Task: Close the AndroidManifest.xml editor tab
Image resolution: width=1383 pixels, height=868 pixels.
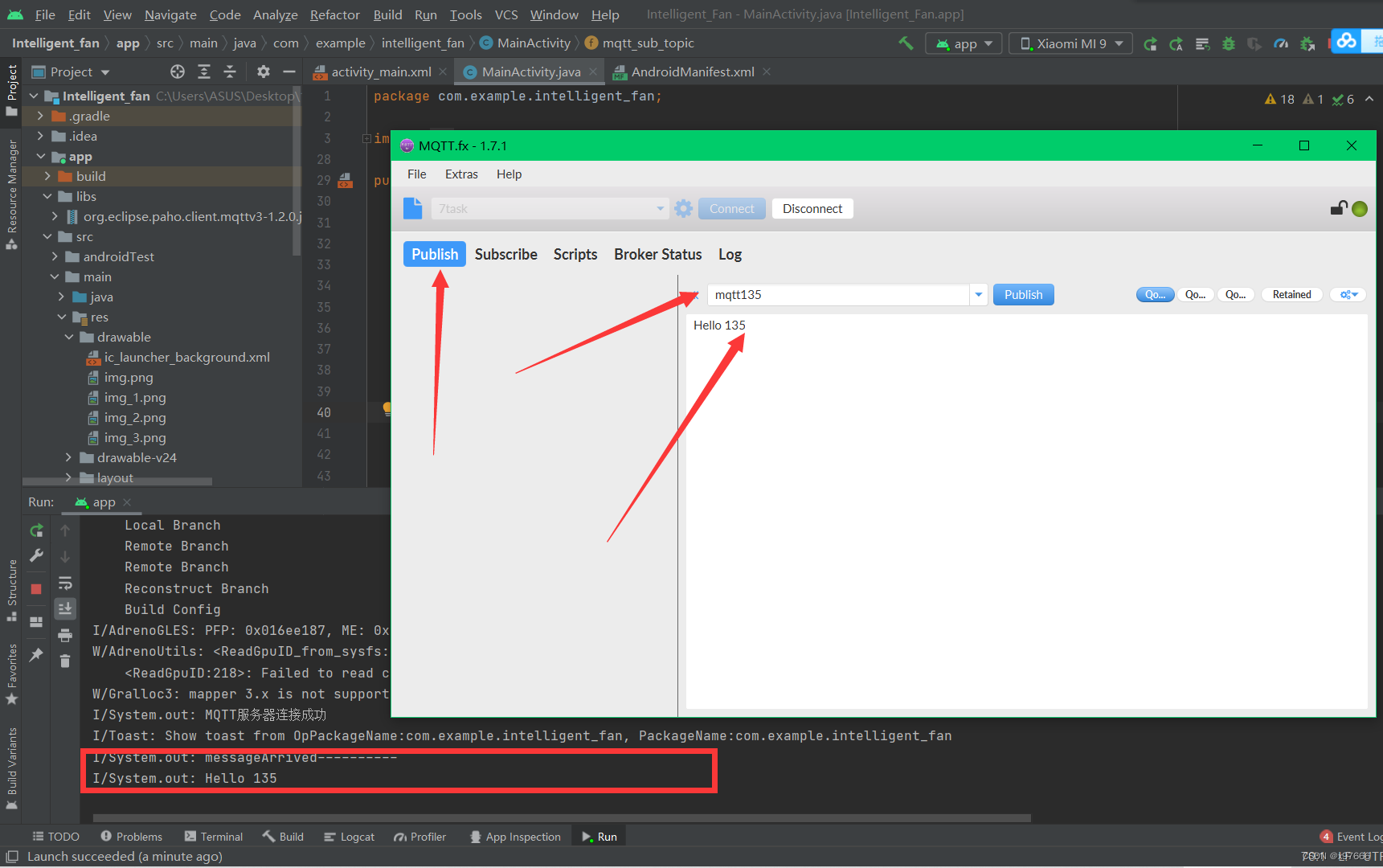Action: [x=767, y=72]
